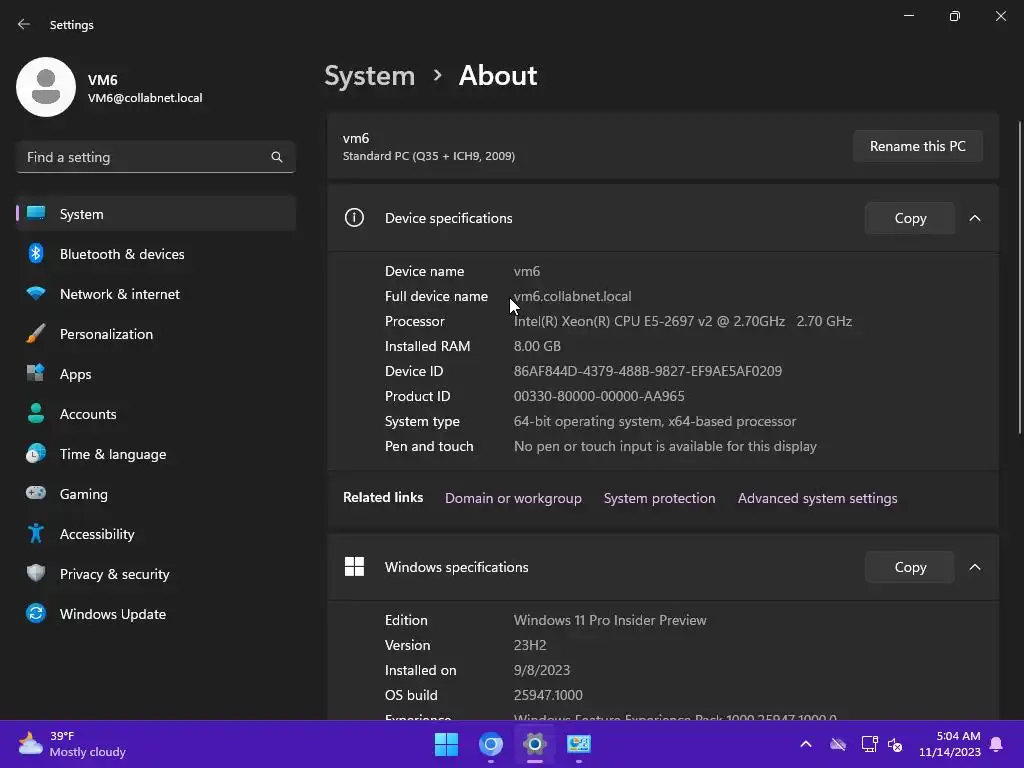The width and height of the screenshot is (1024, 768).
Task: Click the Find a setting search box
Action: pos(156,157)
